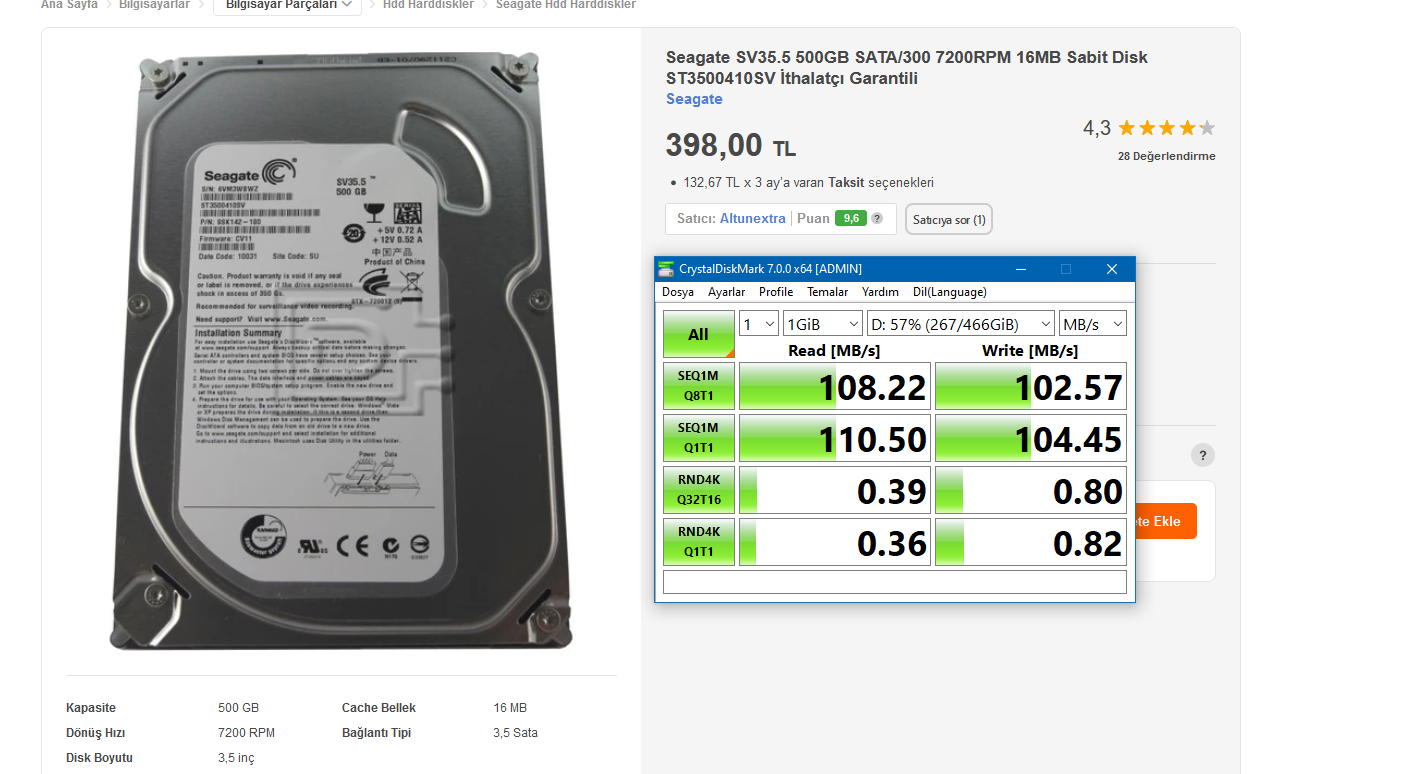Open the Bilgisayar Parçaları breadcrumb dropdown

coord(288,5)
